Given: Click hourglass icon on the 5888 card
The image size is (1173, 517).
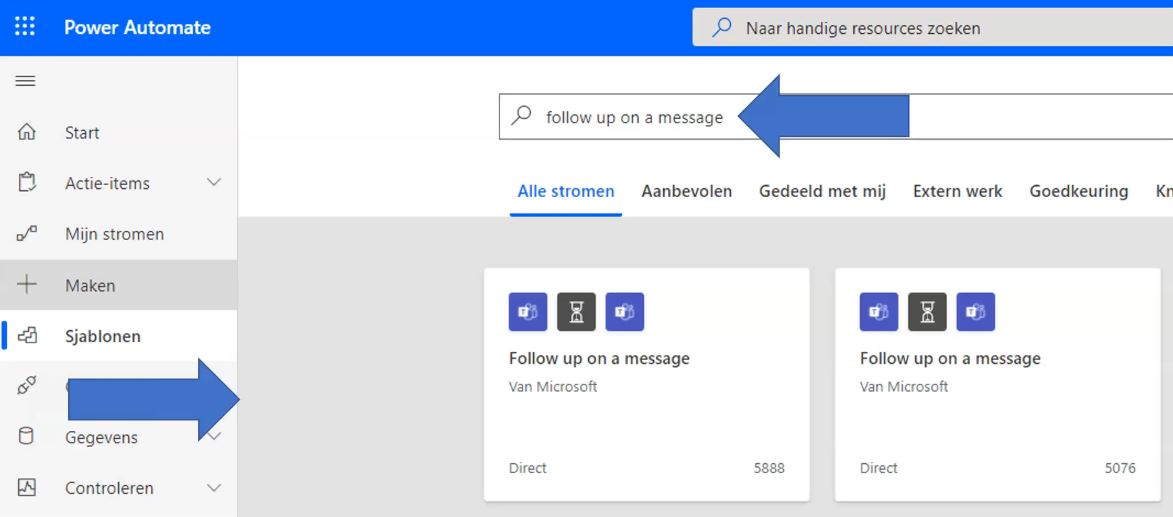Looking at the screenshot, I should [576, 312].
